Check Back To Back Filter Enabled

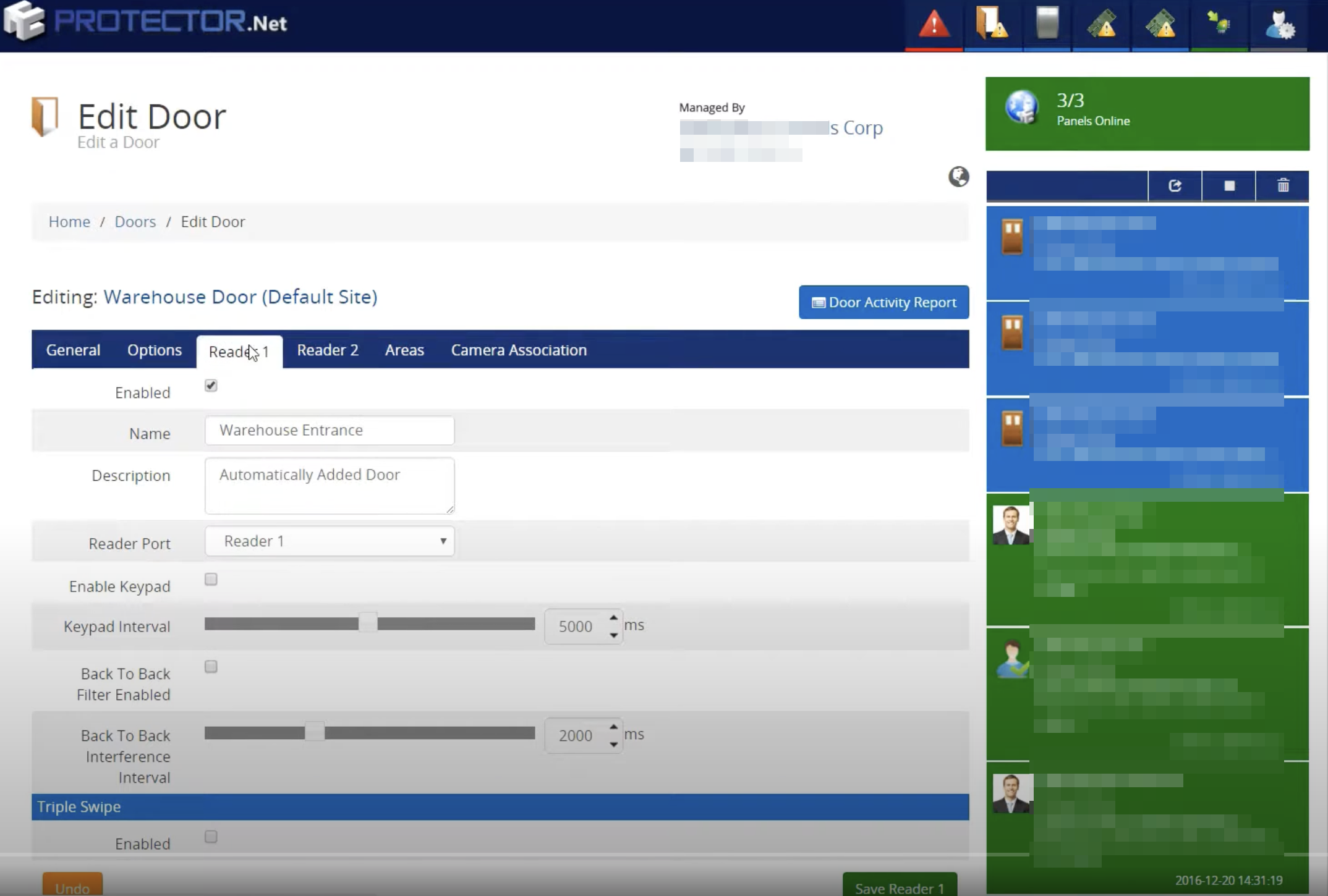211,667
